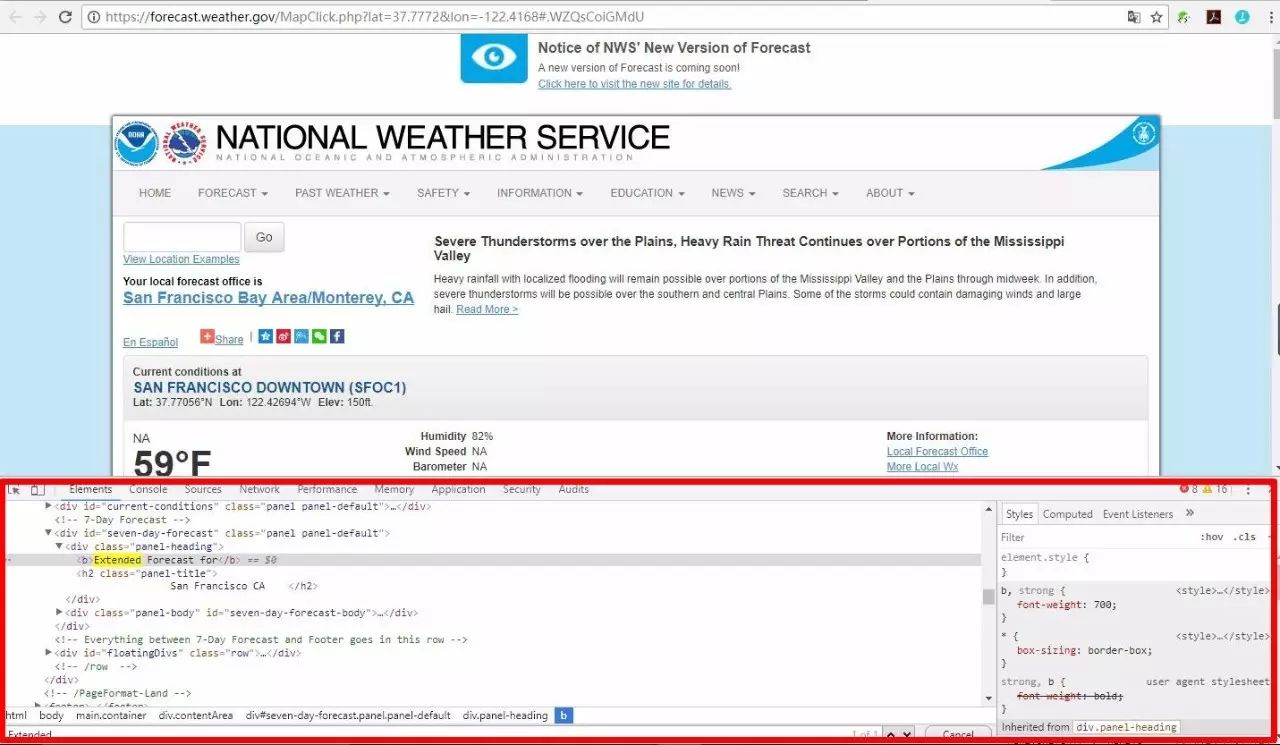Share the forecast via the Weibo icon
The height and width of the screenshot is (745, 1280).
(283, 337)
